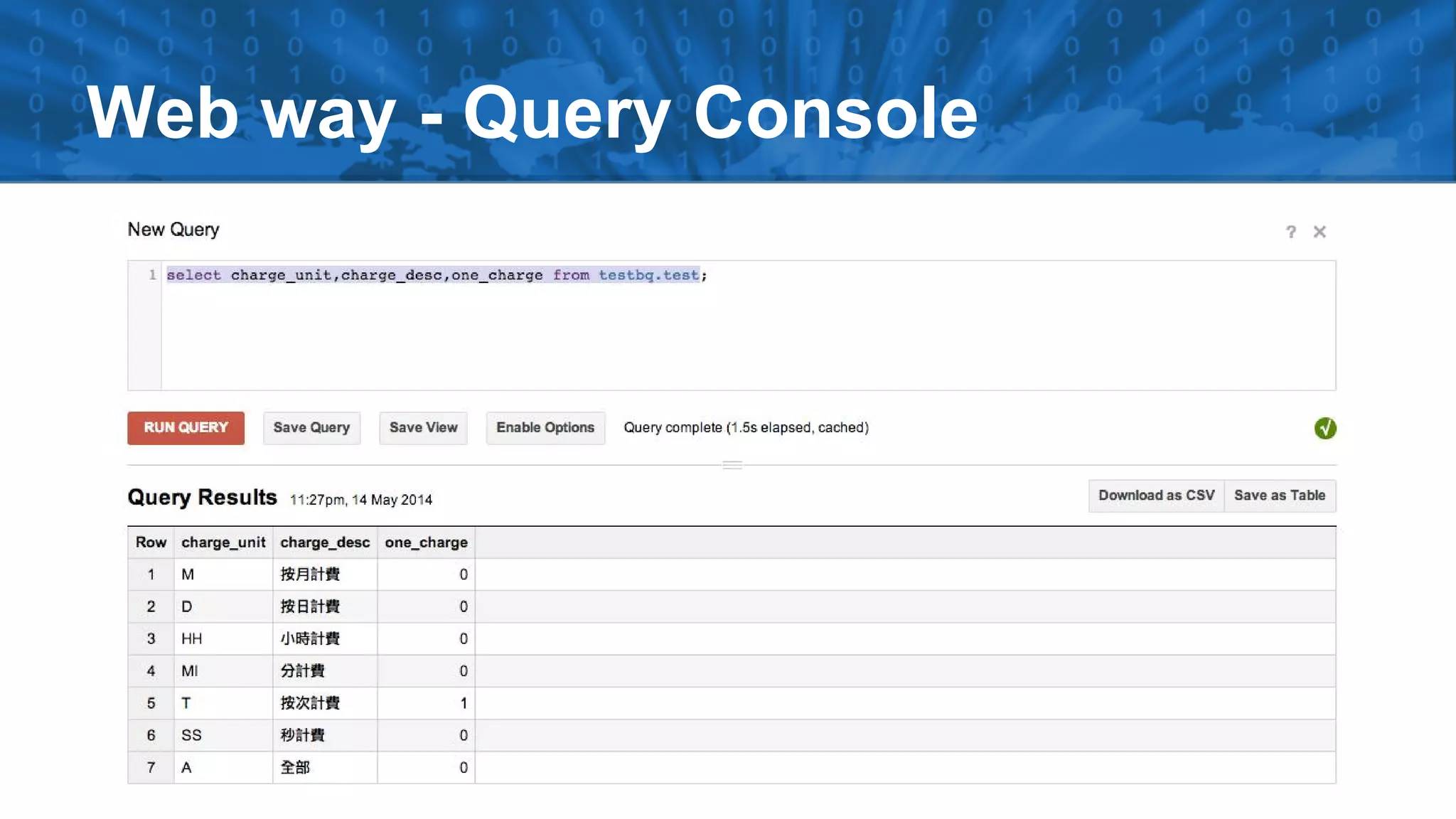This screenshot has height=819, width=1456.
Task: Click the Save View button
Action: pos(423,428)
